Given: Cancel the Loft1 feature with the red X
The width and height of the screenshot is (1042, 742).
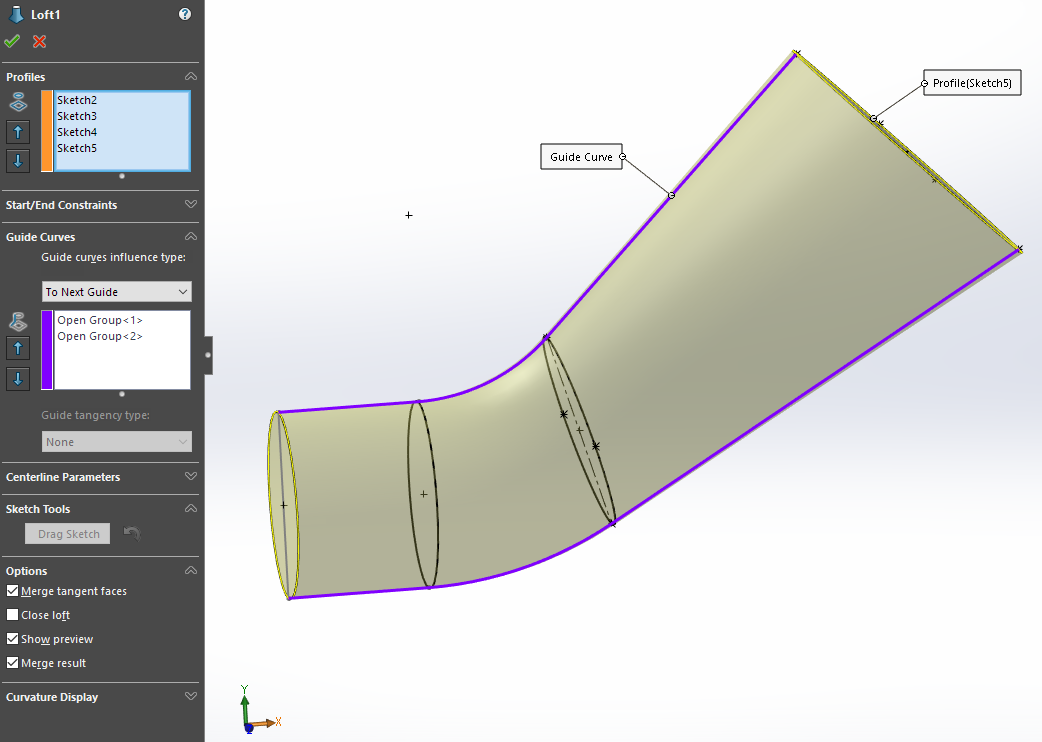Looking at the screenshot, I should click(38, 41).
